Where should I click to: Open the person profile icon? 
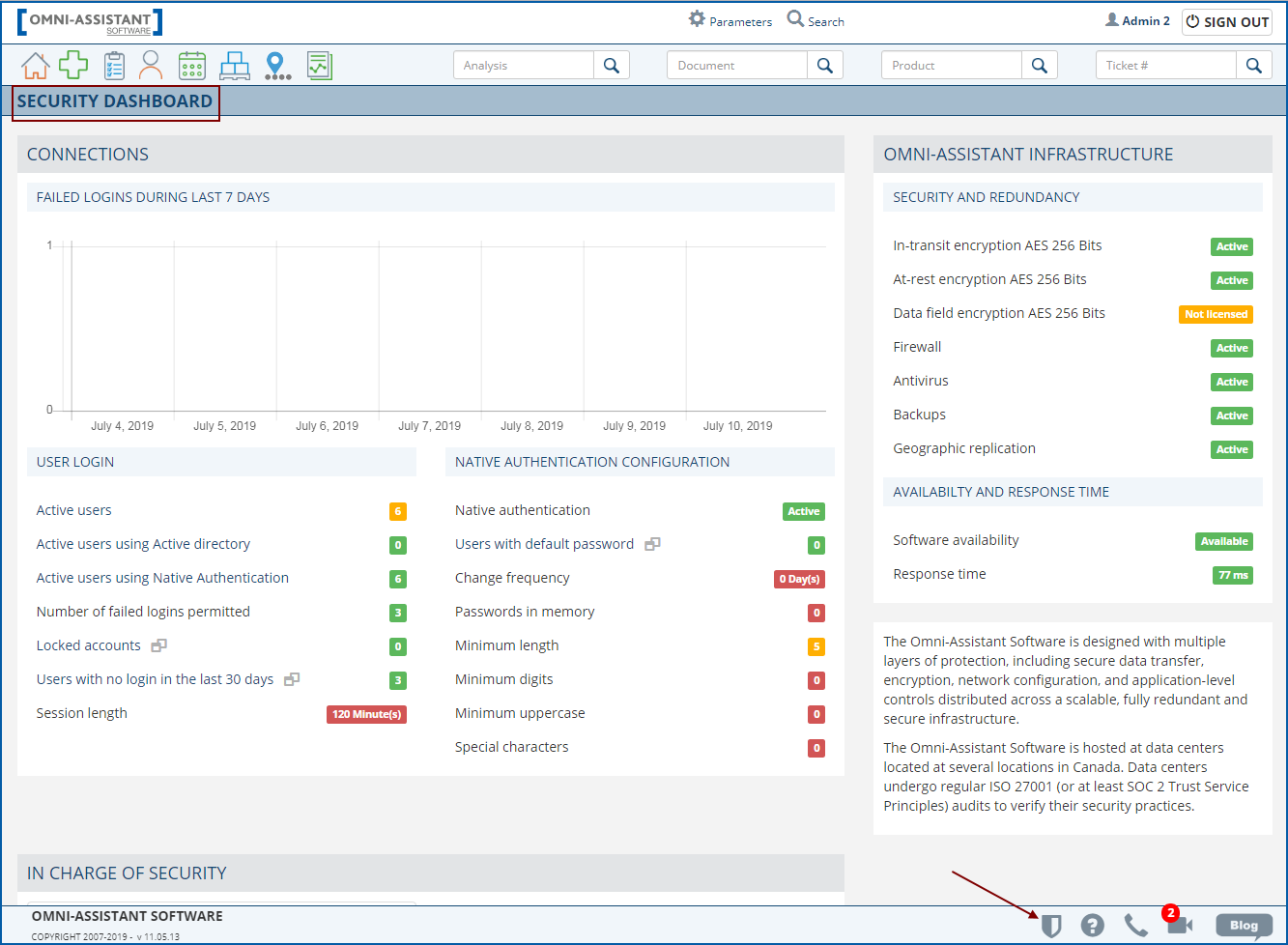pyautogui.click(x=151, y=65)
